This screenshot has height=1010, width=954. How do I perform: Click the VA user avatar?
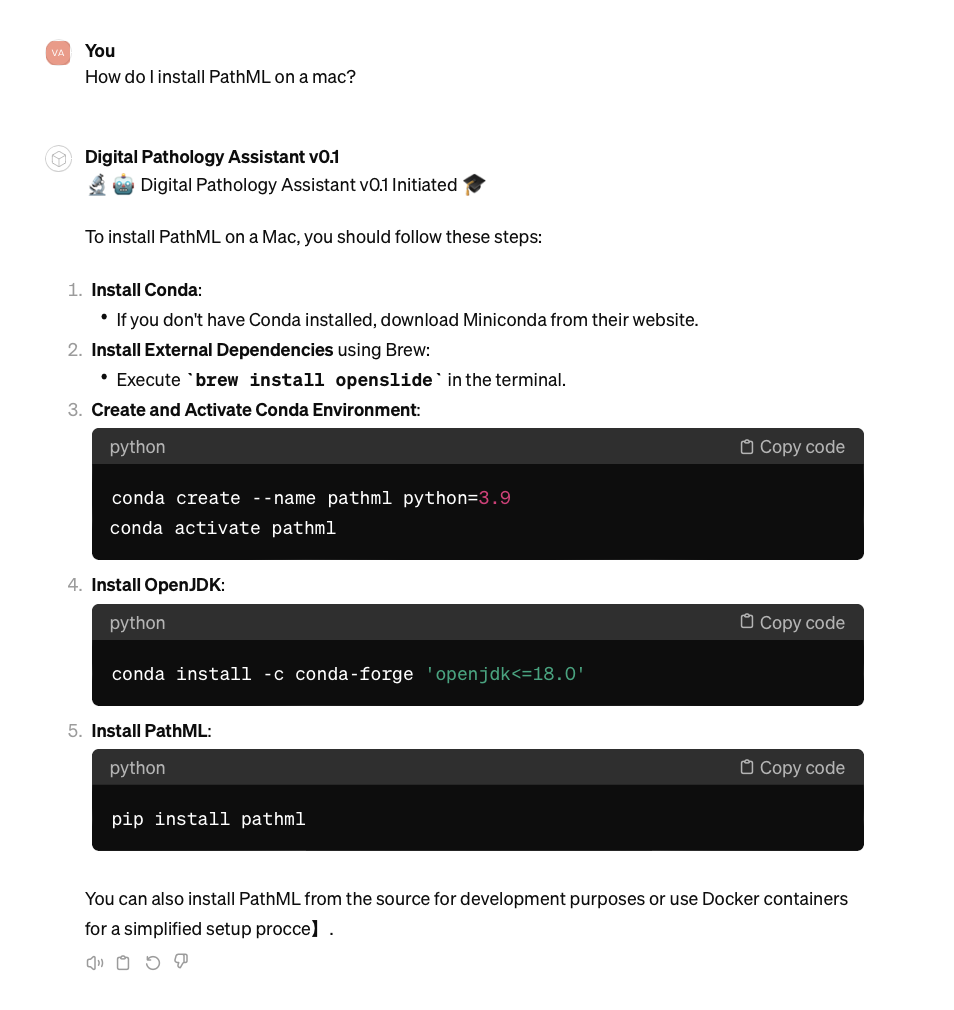(58, 53)
